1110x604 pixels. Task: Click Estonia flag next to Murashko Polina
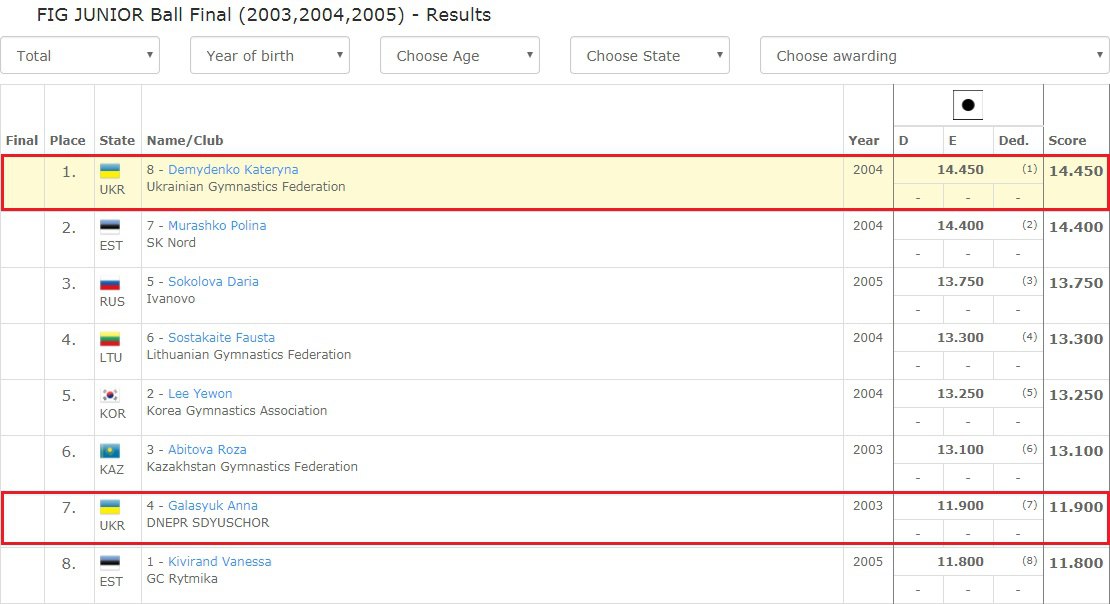(110, 227)
